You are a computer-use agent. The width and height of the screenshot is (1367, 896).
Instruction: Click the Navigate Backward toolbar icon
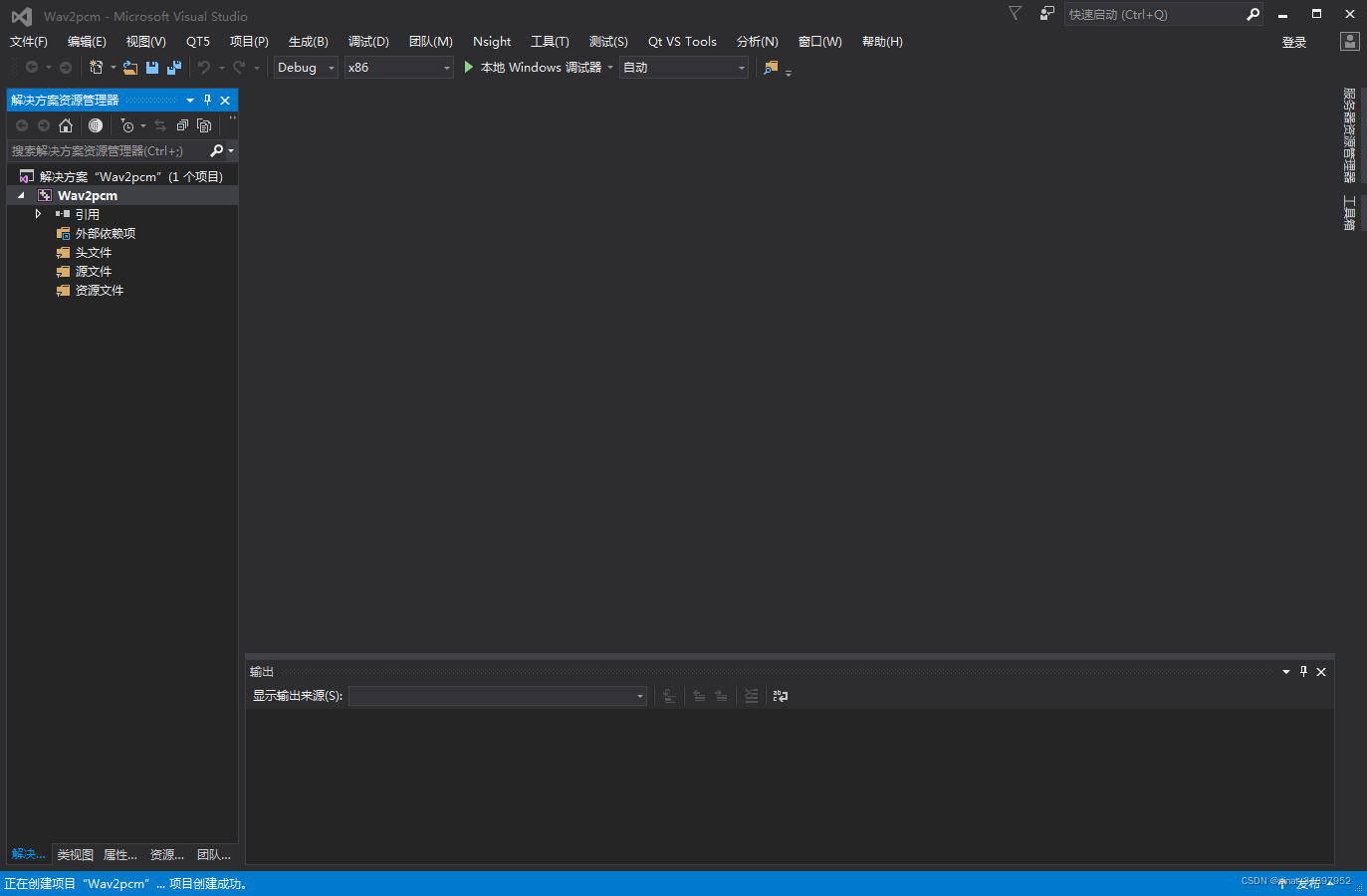point(32,68)
